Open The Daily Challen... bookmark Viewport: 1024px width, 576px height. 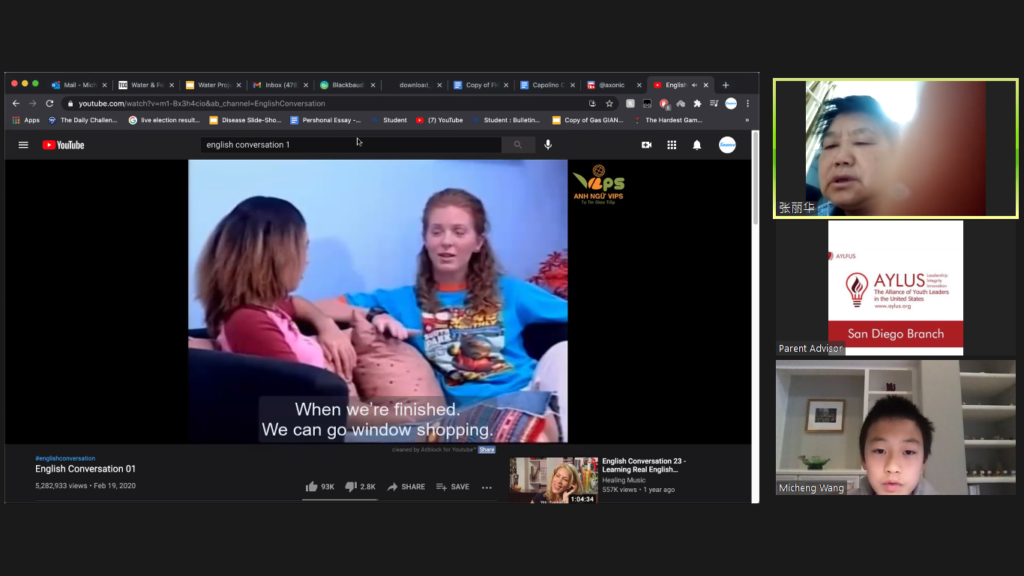pyautogui.click(x=83, y=120)
